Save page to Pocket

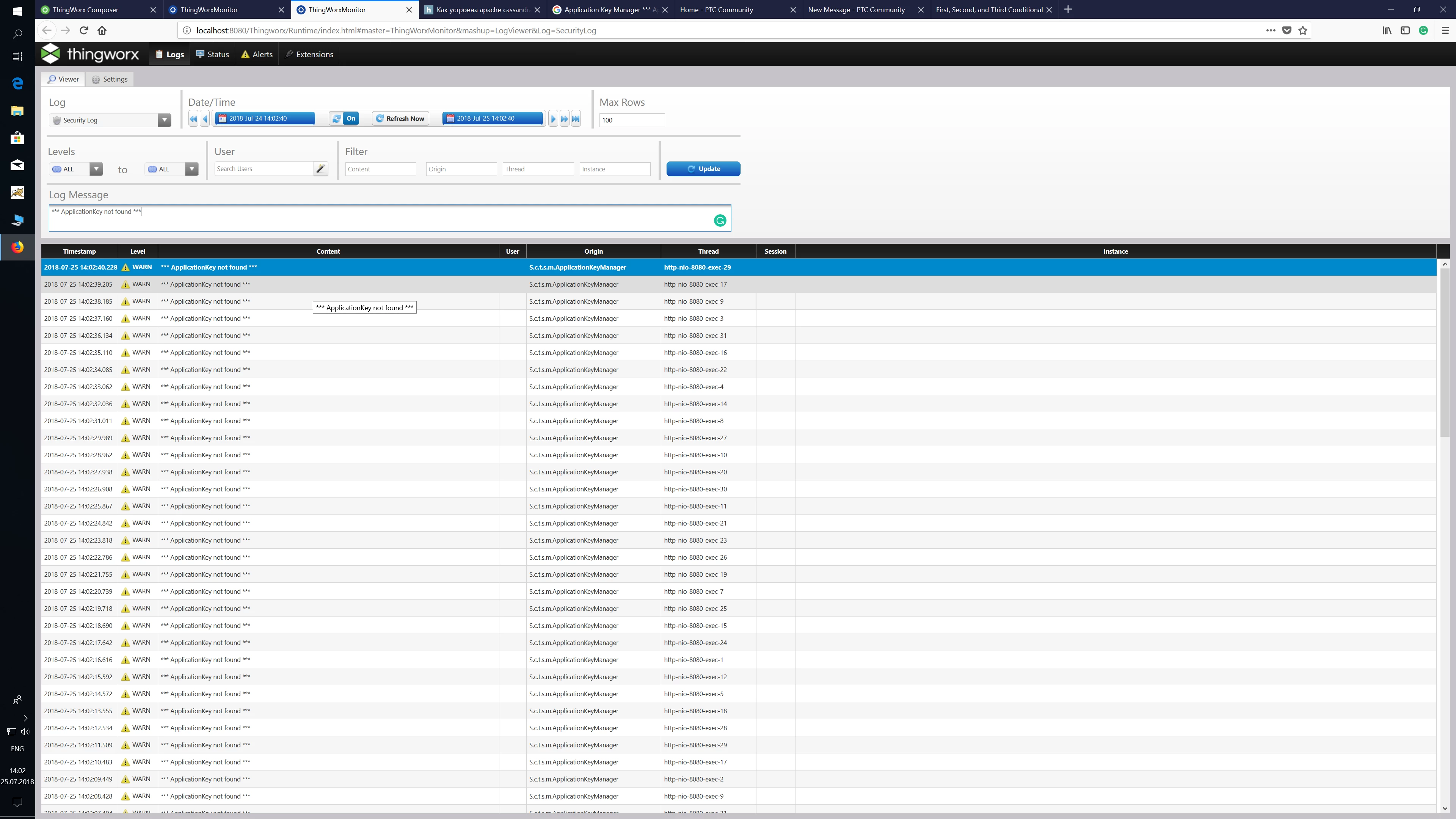1287,30
